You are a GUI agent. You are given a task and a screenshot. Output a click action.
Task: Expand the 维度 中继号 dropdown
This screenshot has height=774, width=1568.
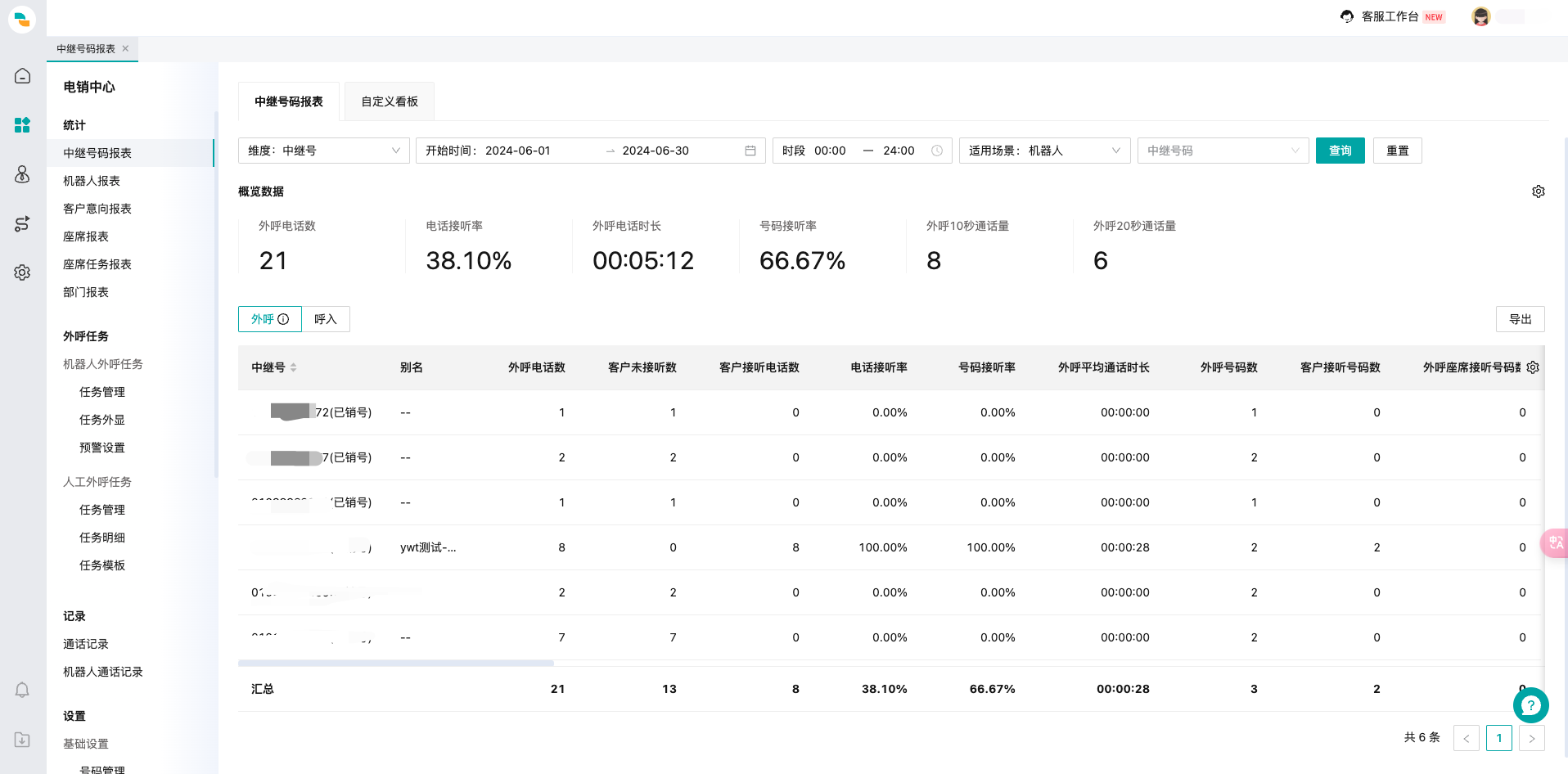[x=324, y=151]
